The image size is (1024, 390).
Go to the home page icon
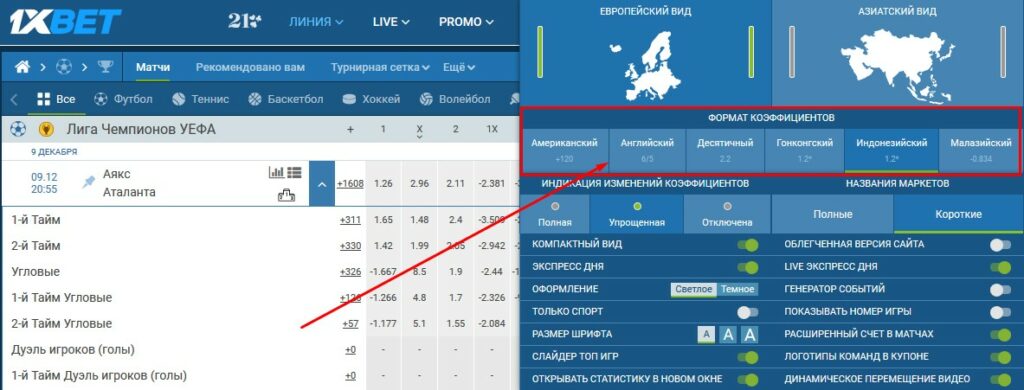pos(22,67)
